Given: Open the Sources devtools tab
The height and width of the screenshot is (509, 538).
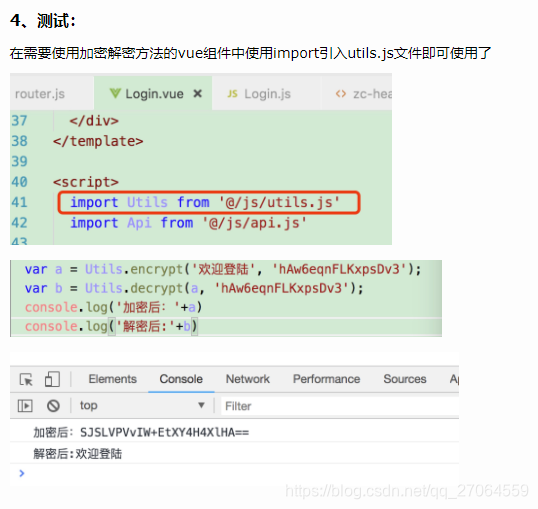Looking at the screenshot, I should [x=405, y=379].
